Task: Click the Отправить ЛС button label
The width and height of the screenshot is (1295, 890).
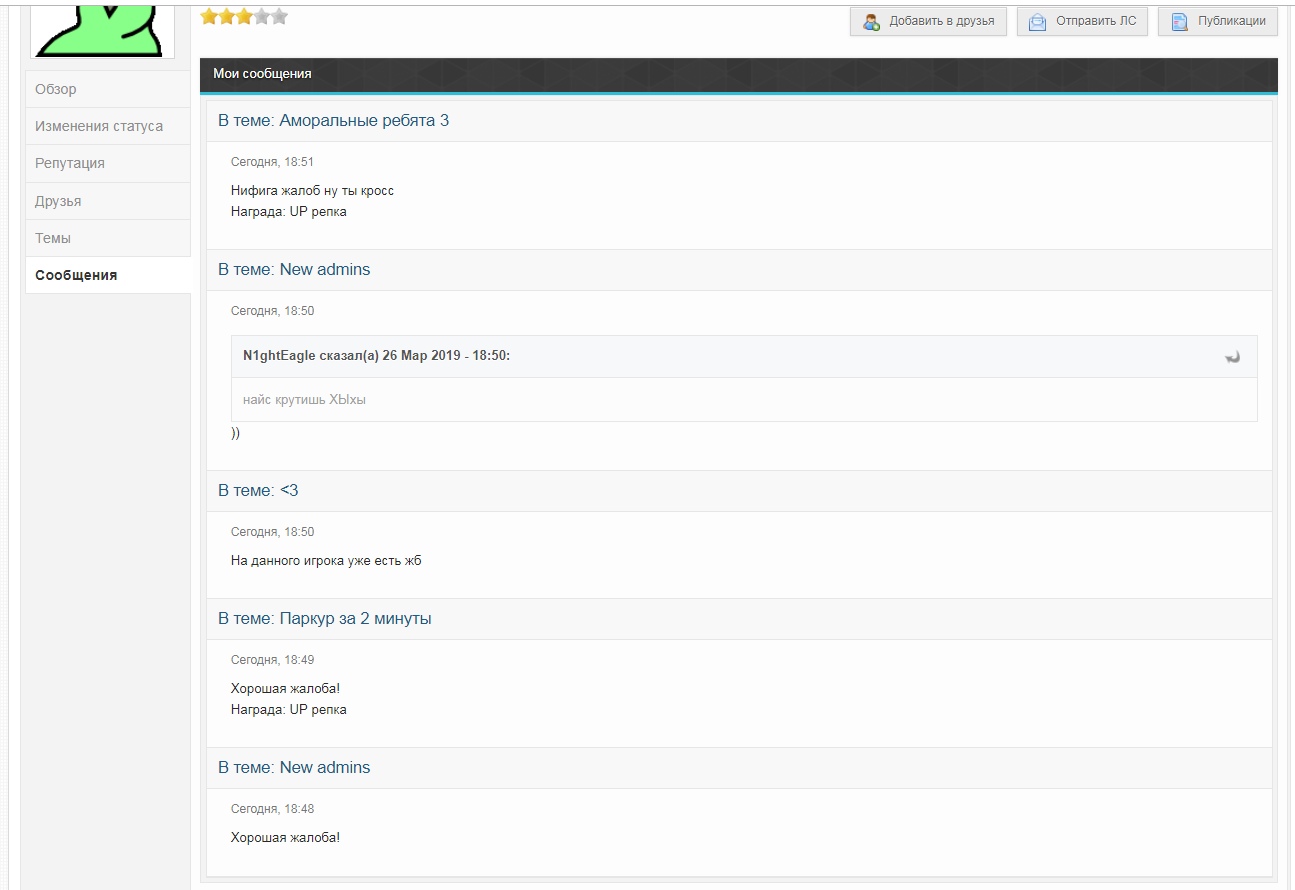Action: click(x=1096, y=21)
